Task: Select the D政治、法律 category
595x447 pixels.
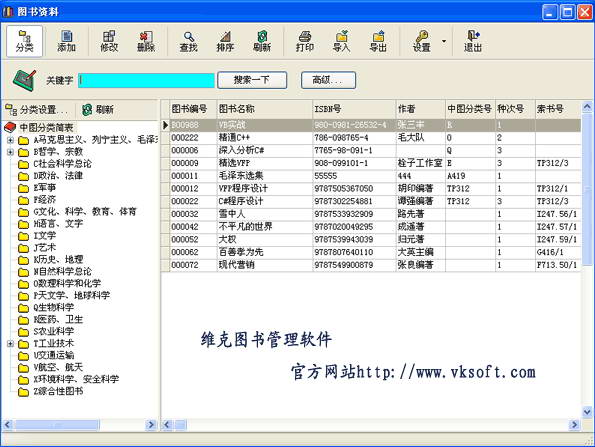Action: 58,176
